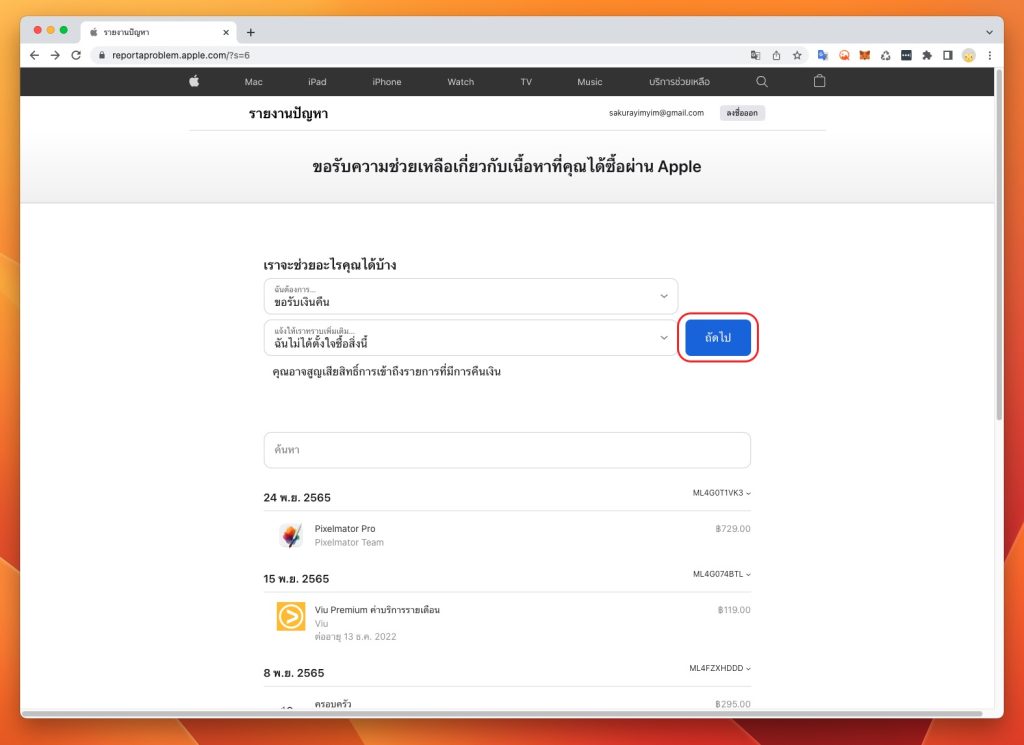This screenshot has width=1024, height=745.
Task: Select Mac in the Apple navigation menu
Action: (253, 82)
